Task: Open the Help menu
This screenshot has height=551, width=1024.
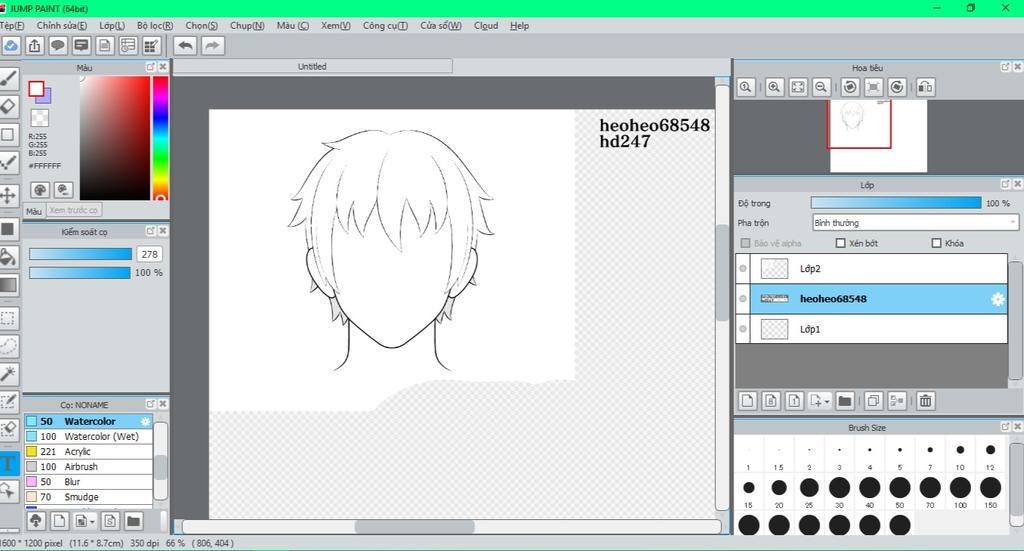Action: tap(519, 25)
